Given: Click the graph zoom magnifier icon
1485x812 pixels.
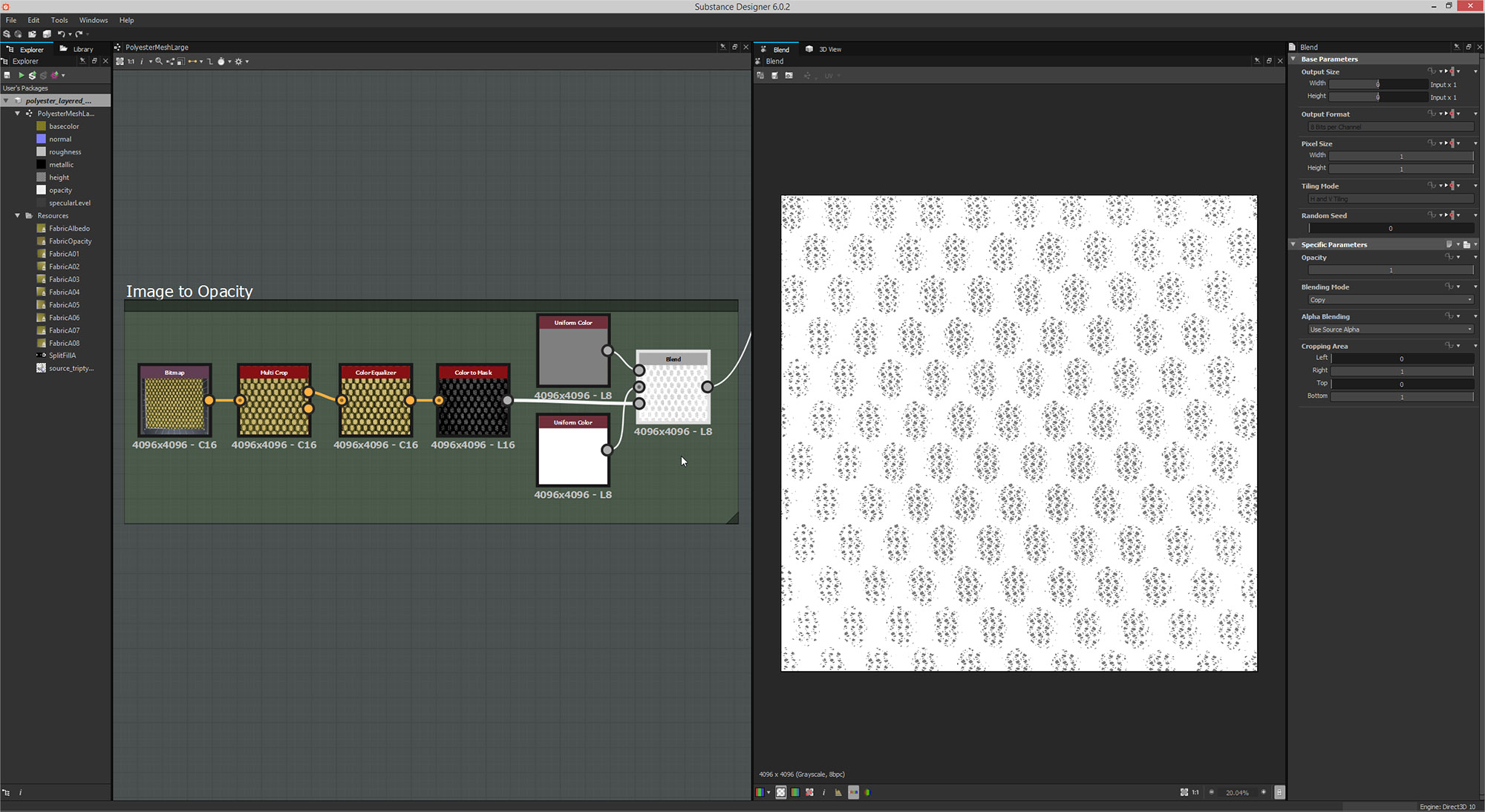Looking at the screenshot, I should (x=159, y=62).
